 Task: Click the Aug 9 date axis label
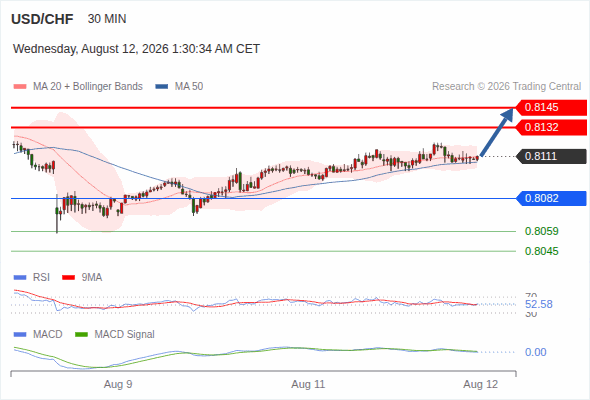[118, 384]
